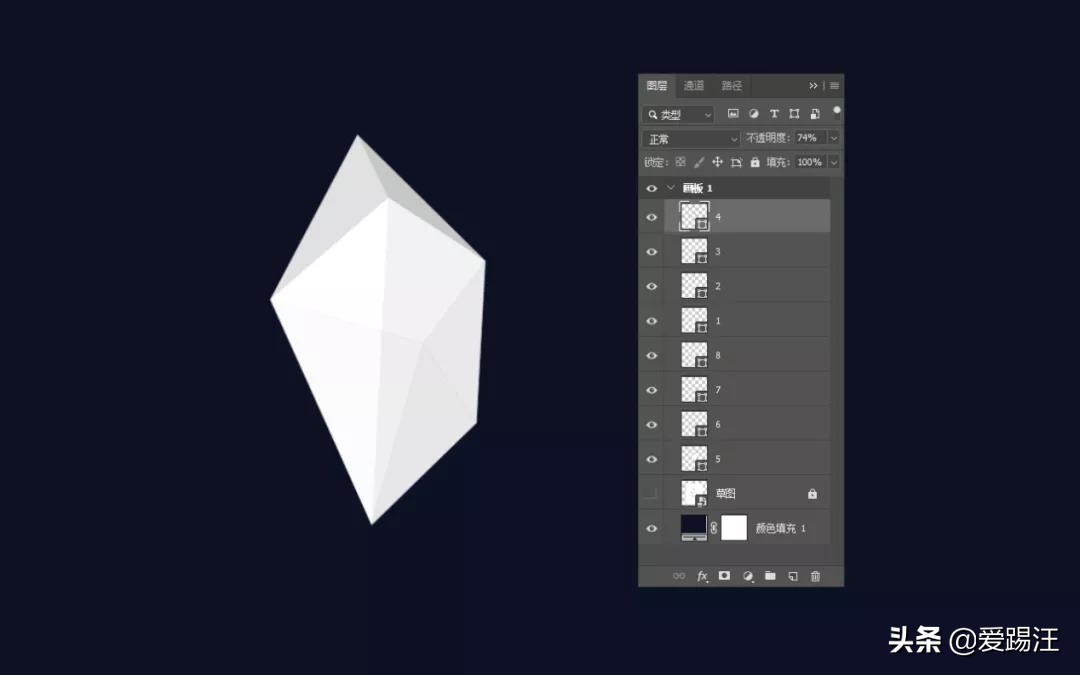Viewport: 1080px width, 675px height.
Task: Open the fx layer style menu
Action: (x=702, y=576)
